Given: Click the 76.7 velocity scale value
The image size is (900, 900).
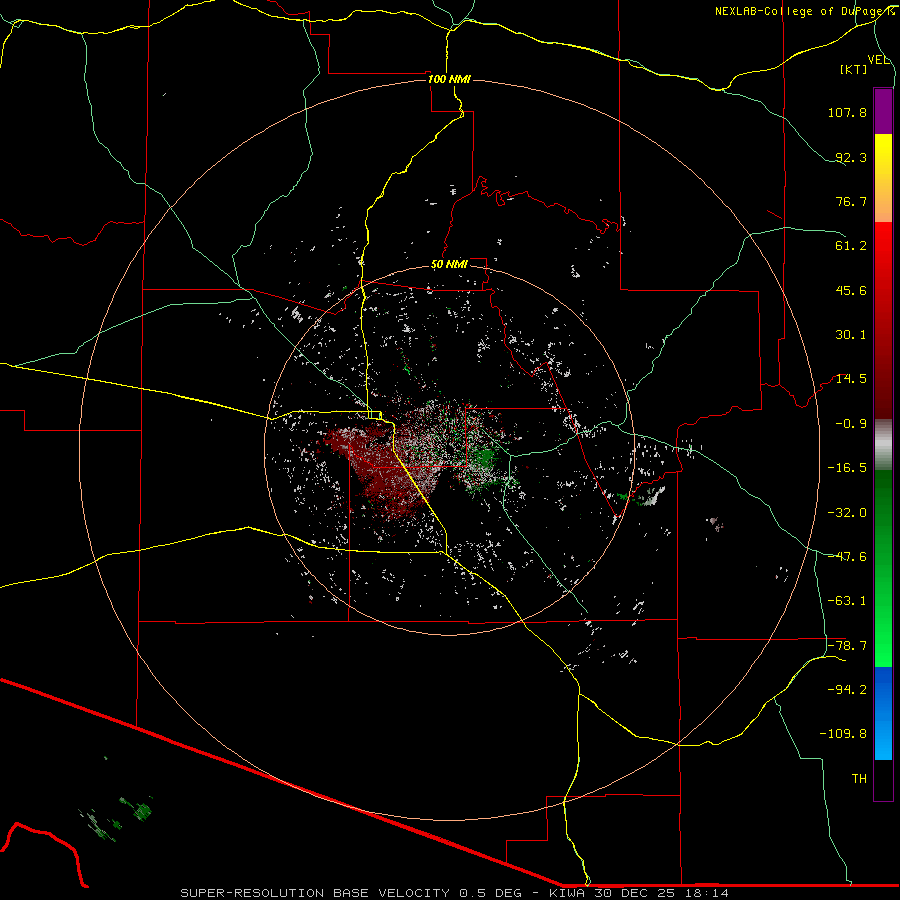Looking at the screenshot, I should tap(851, 201).
